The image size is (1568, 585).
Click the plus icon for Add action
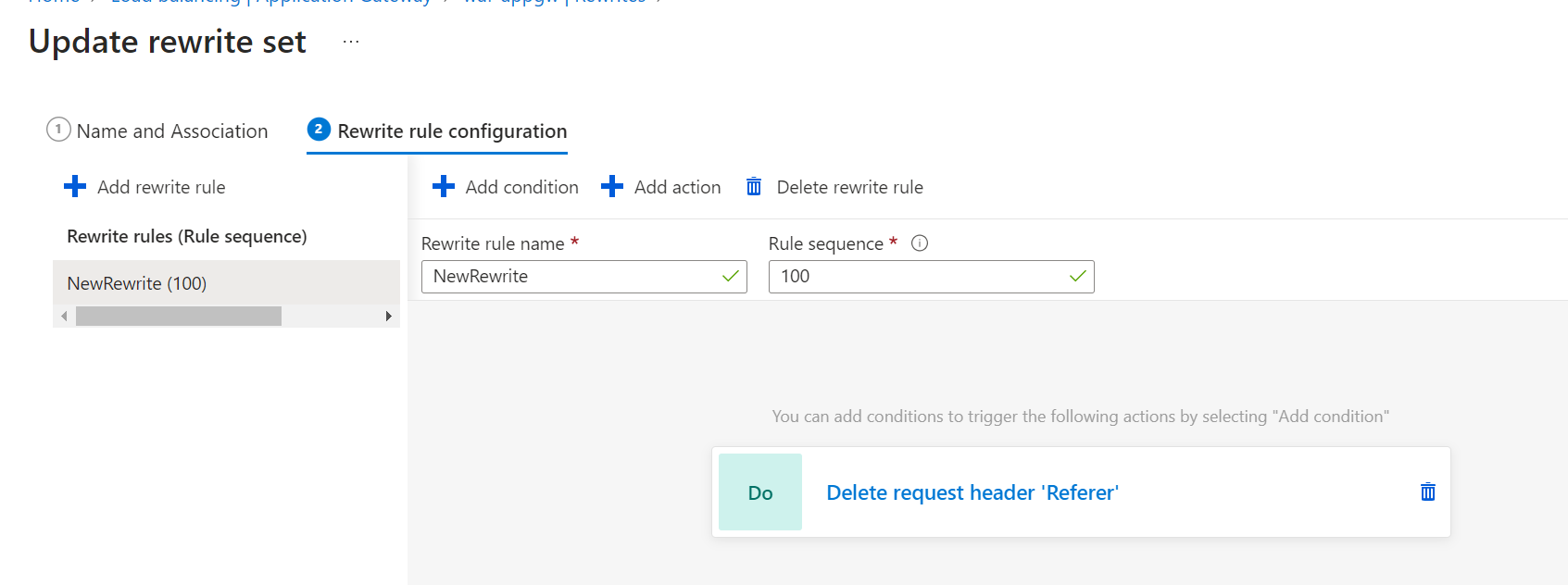(x=612, y=187)
